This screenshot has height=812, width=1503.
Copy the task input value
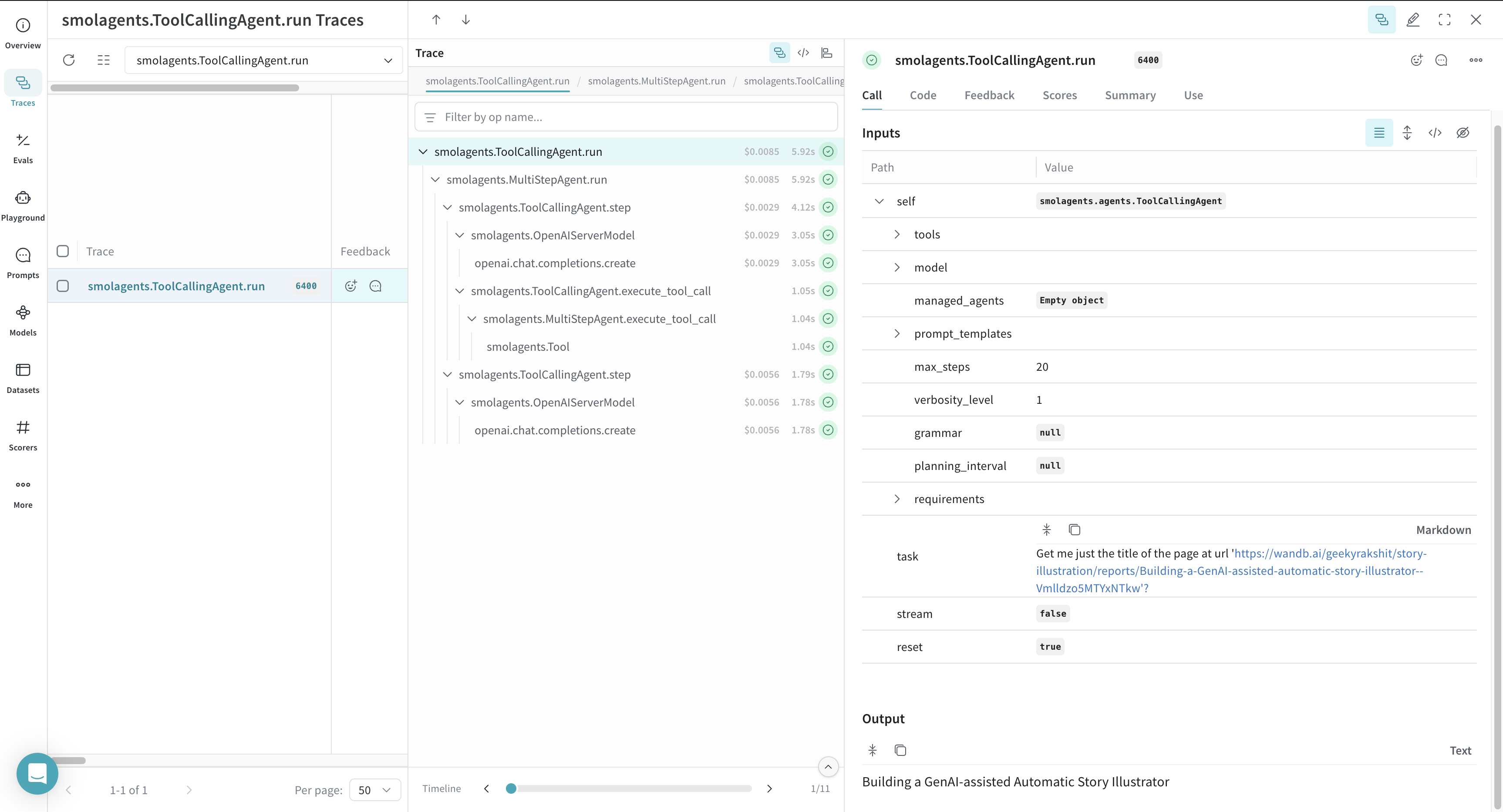1075,529
